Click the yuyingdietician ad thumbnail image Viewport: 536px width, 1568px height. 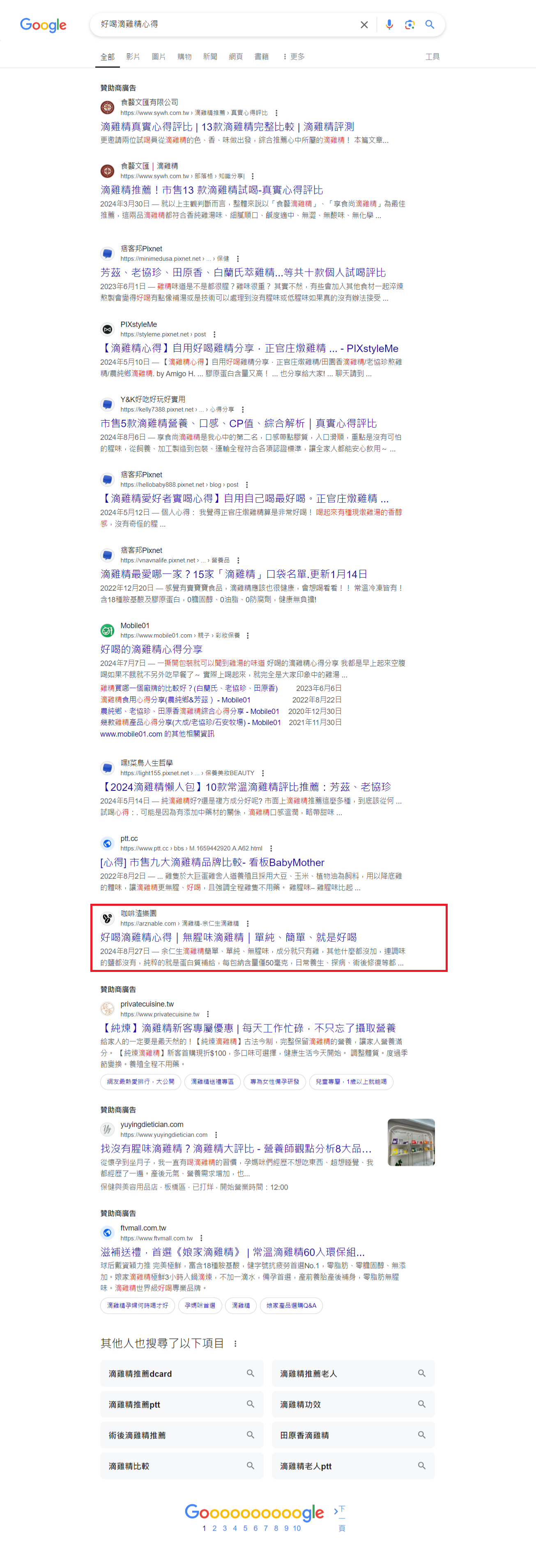[411, 1142]
